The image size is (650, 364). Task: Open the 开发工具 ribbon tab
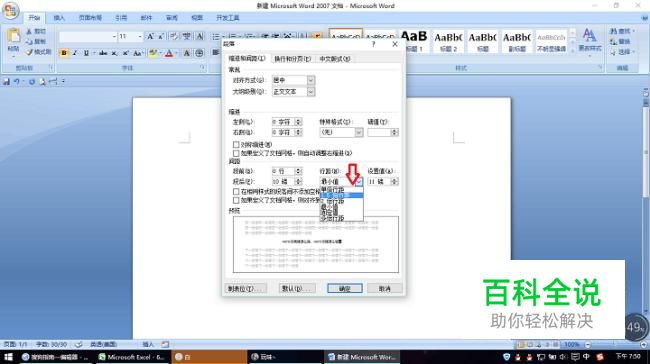pyautogui.click(x=228, y=18)
